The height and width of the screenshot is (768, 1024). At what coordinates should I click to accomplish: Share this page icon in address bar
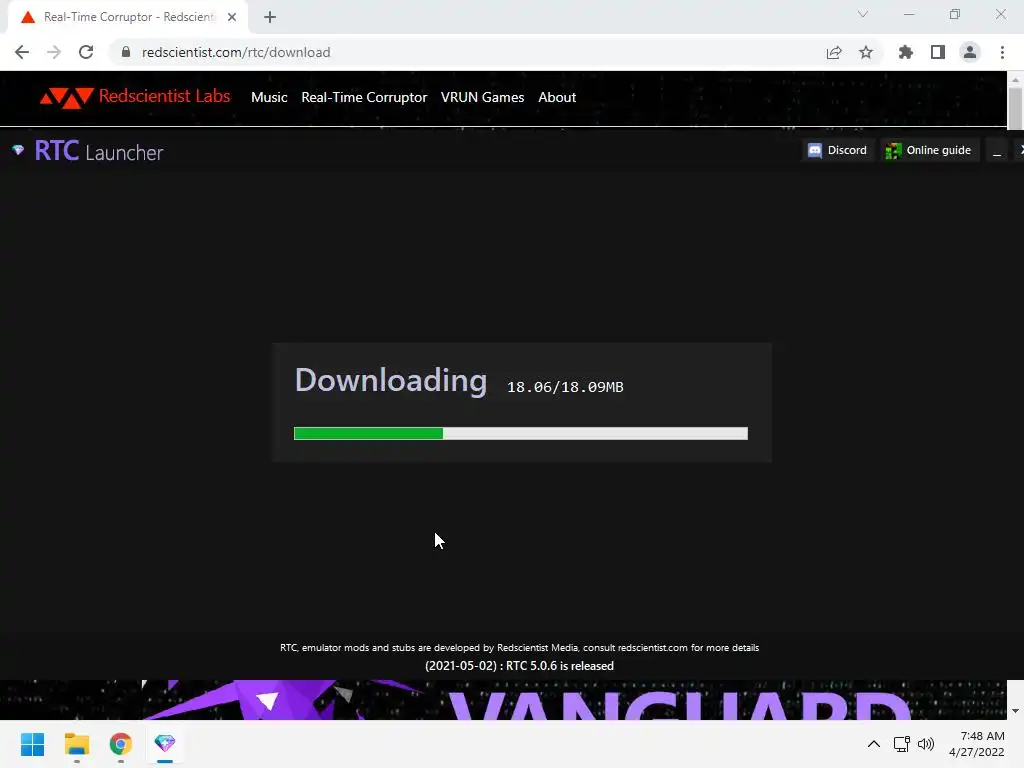click(x=834, y=52)
